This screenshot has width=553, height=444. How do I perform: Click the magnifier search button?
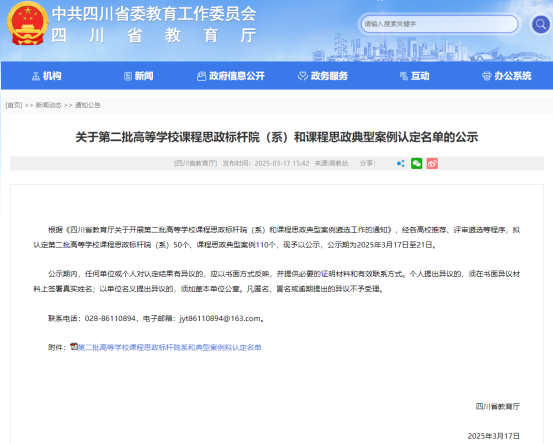(541, 24)
